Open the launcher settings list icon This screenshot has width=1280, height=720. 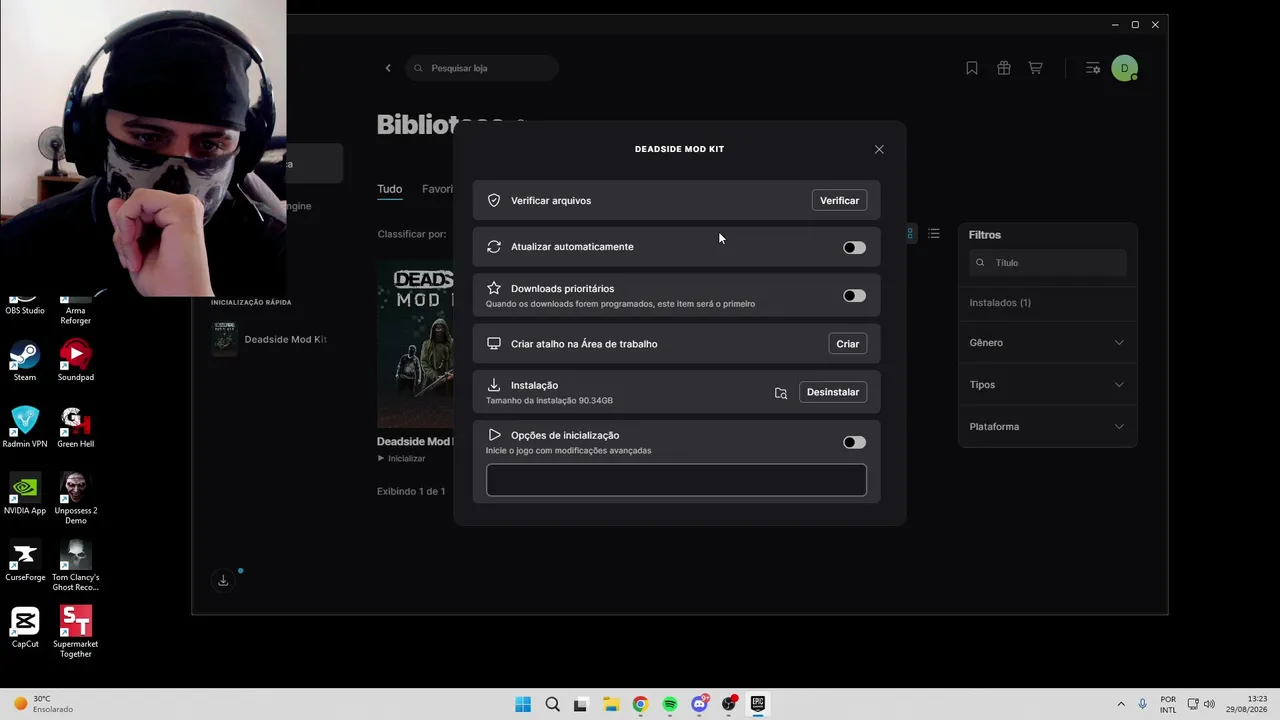1093,68
